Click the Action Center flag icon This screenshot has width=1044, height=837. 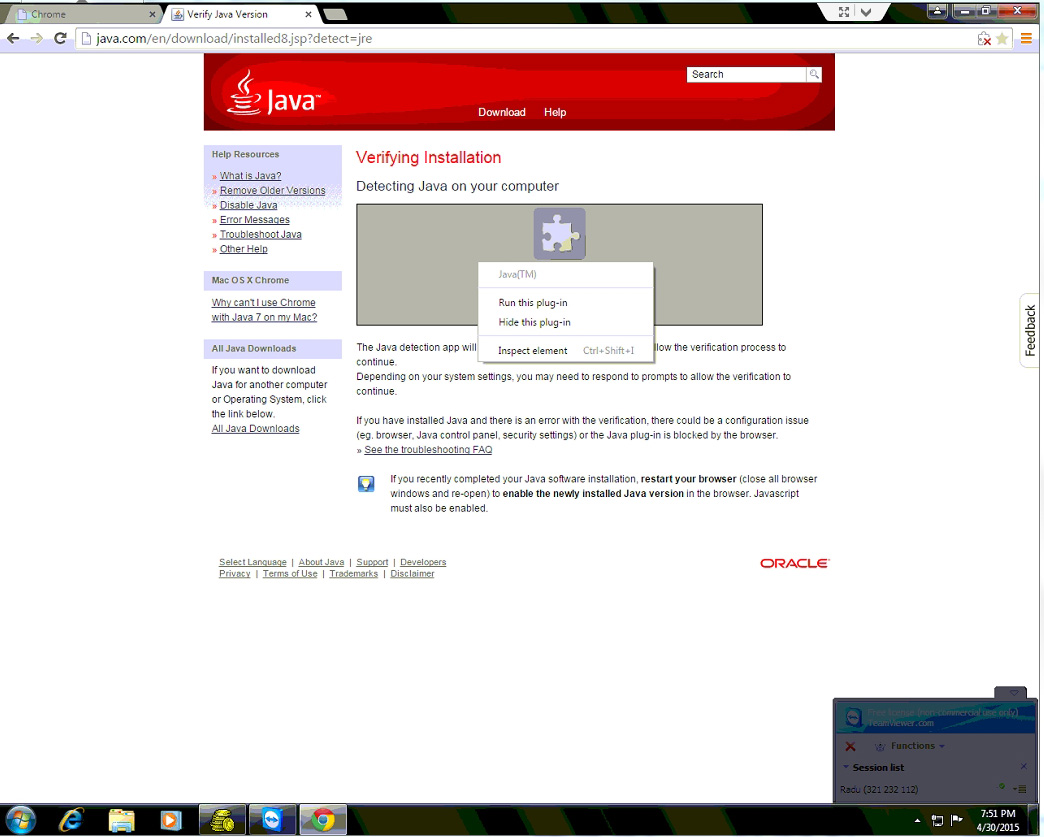coord(957,820)
